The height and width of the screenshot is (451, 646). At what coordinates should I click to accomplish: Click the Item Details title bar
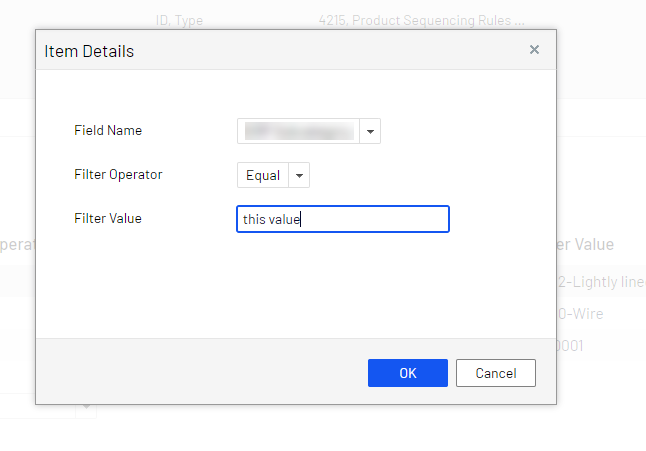pyautogui.click(x=280, y=50)
